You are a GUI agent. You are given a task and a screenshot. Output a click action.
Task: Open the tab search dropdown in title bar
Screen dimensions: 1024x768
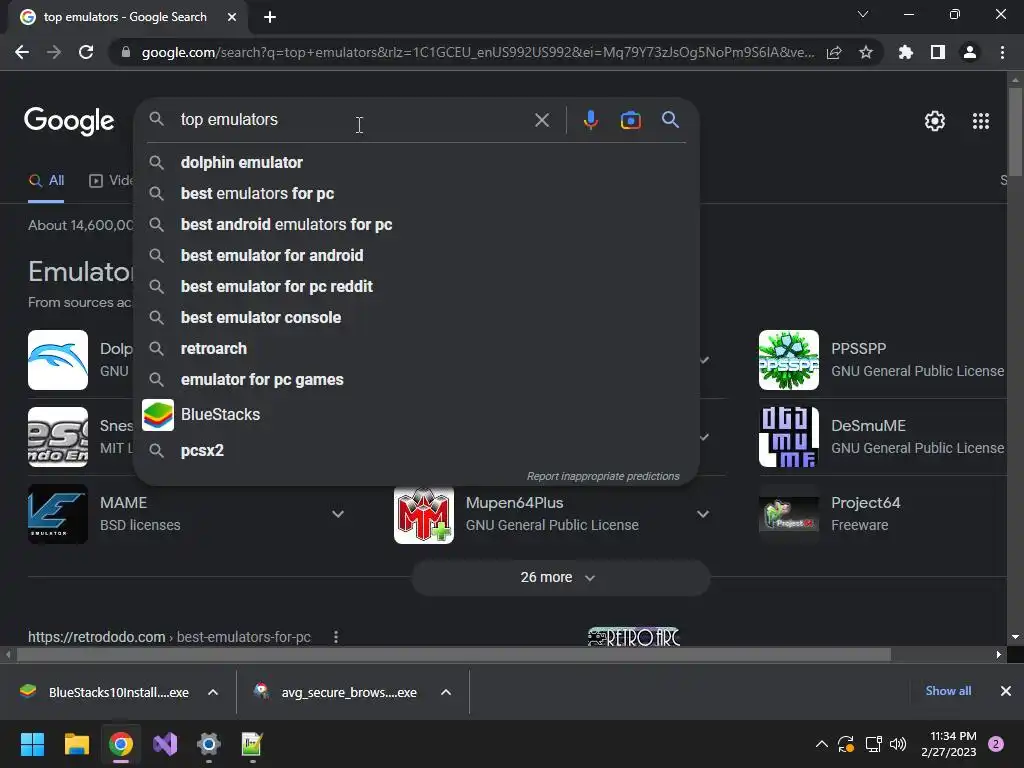863,14
